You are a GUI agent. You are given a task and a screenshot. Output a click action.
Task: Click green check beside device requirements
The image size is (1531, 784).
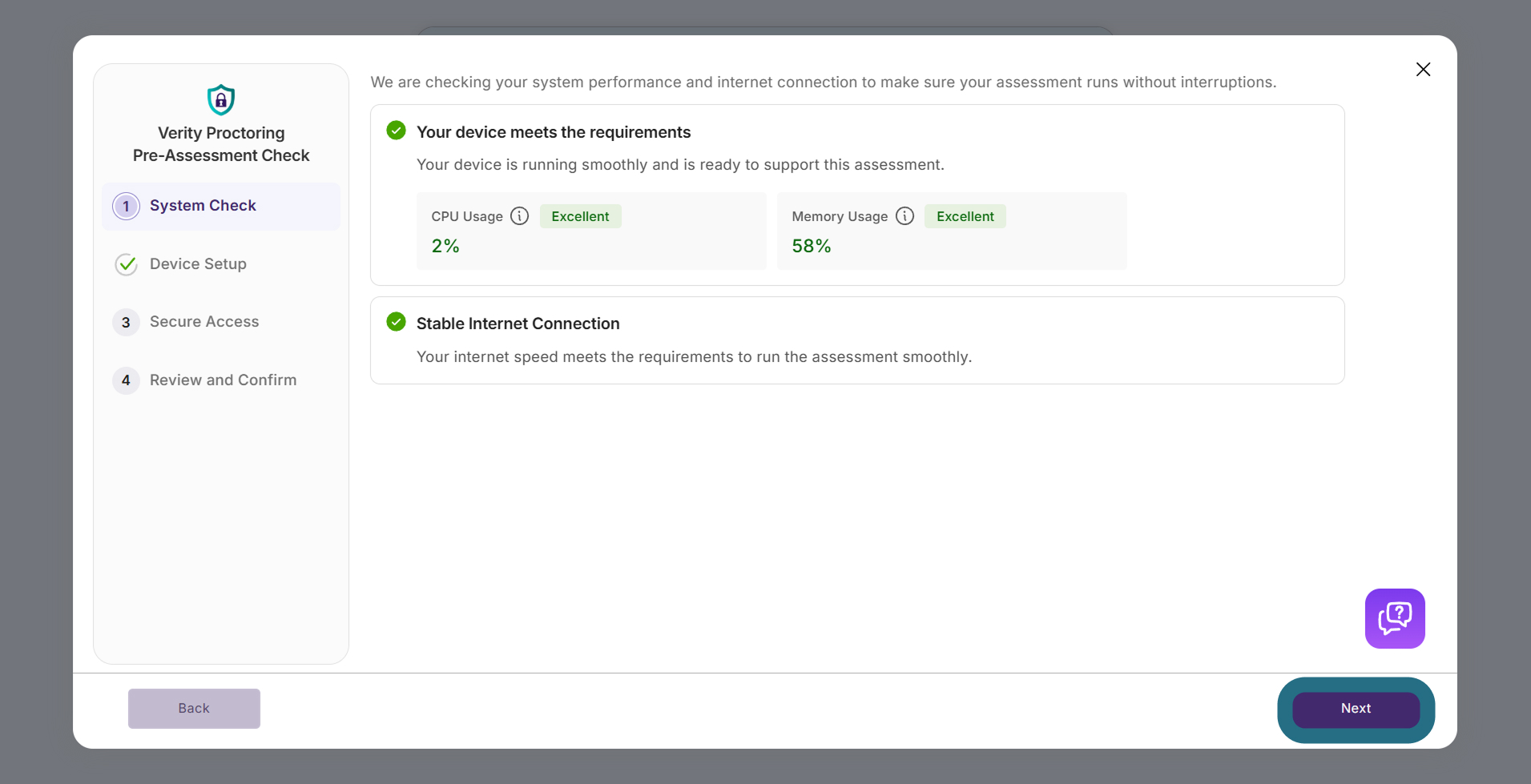(x=396, y=131)
